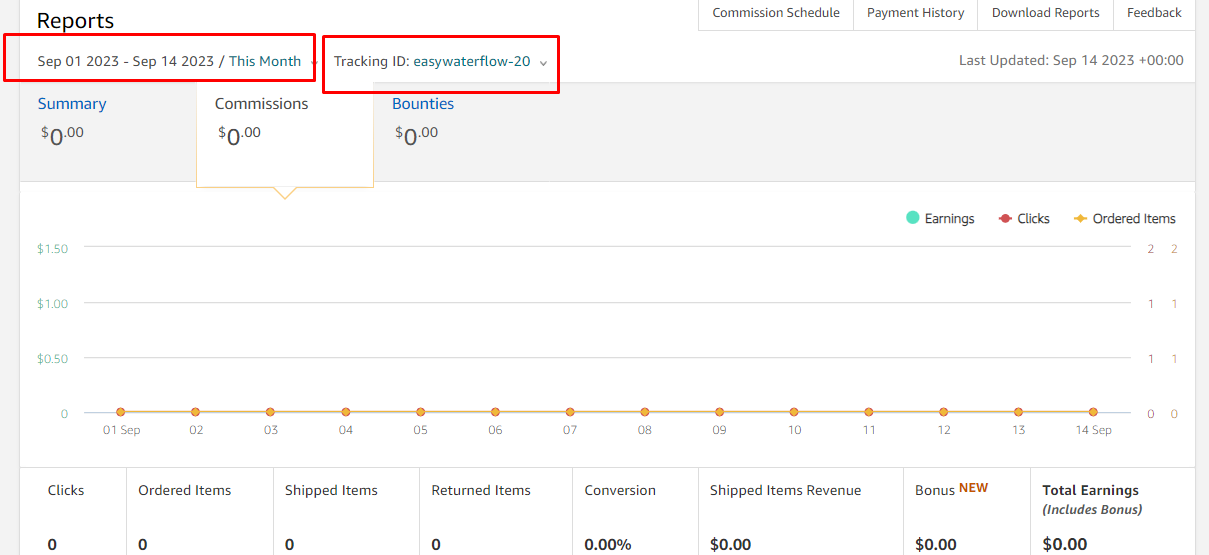Open the Bounties tab
Image resolution: width=1209 pixels, height=555 pixels.
pos(423,104)
